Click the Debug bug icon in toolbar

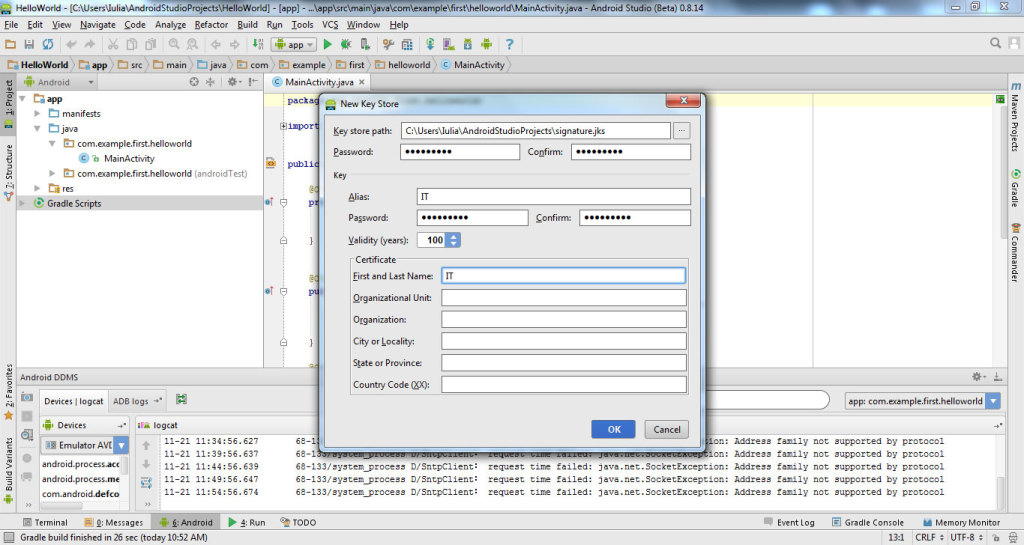pos(346,44)
